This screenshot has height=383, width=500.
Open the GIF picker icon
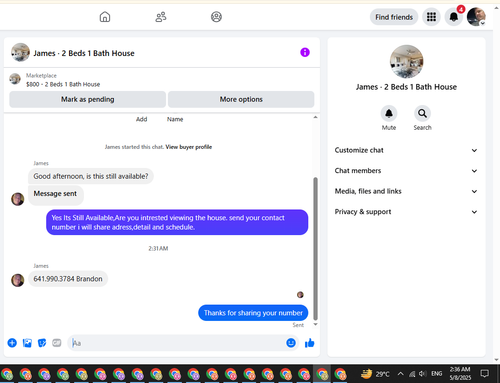(x=57, y=343)
